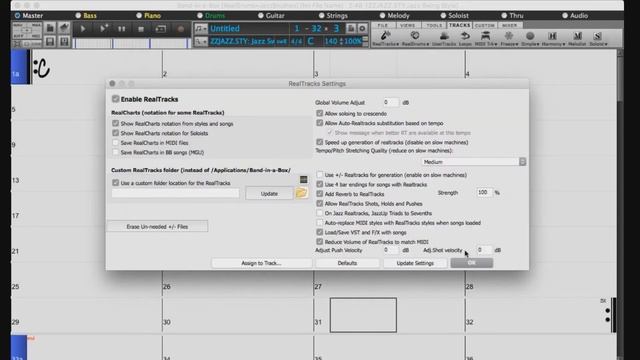
Task: Click the Reverb Strength percent field
Action: tap(484, 192)
